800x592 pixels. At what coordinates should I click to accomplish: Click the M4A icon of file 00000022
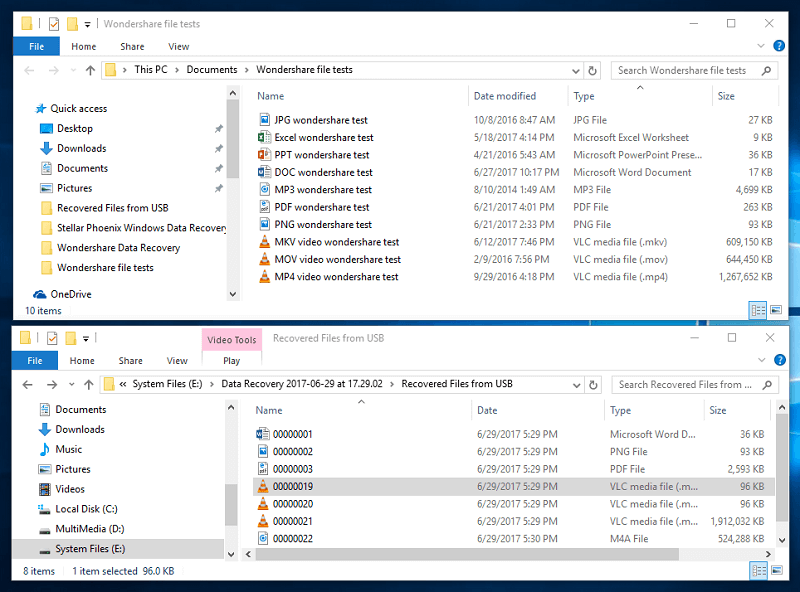[x=263, y=538]
